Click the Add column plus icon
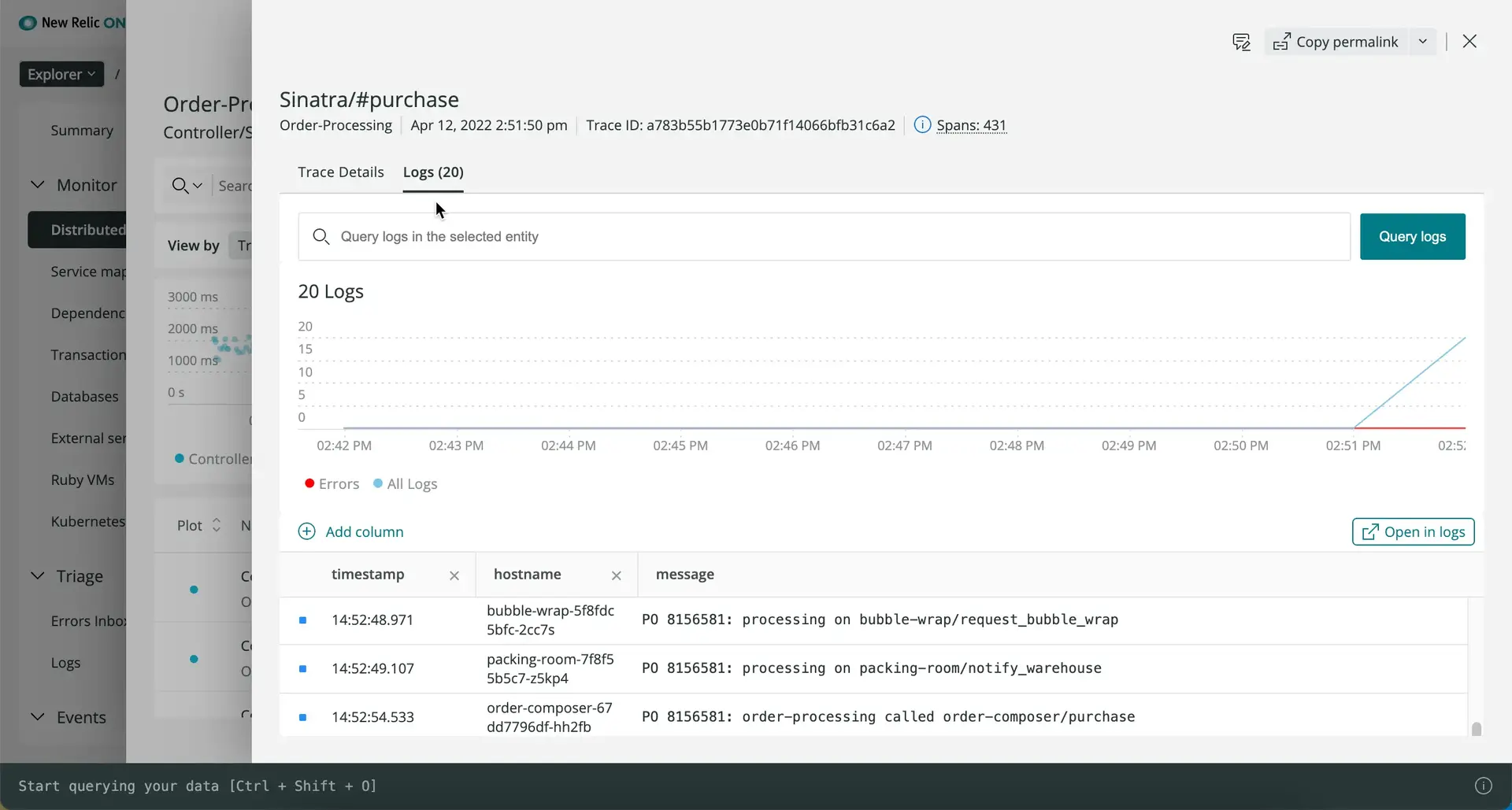 [306, 531]
